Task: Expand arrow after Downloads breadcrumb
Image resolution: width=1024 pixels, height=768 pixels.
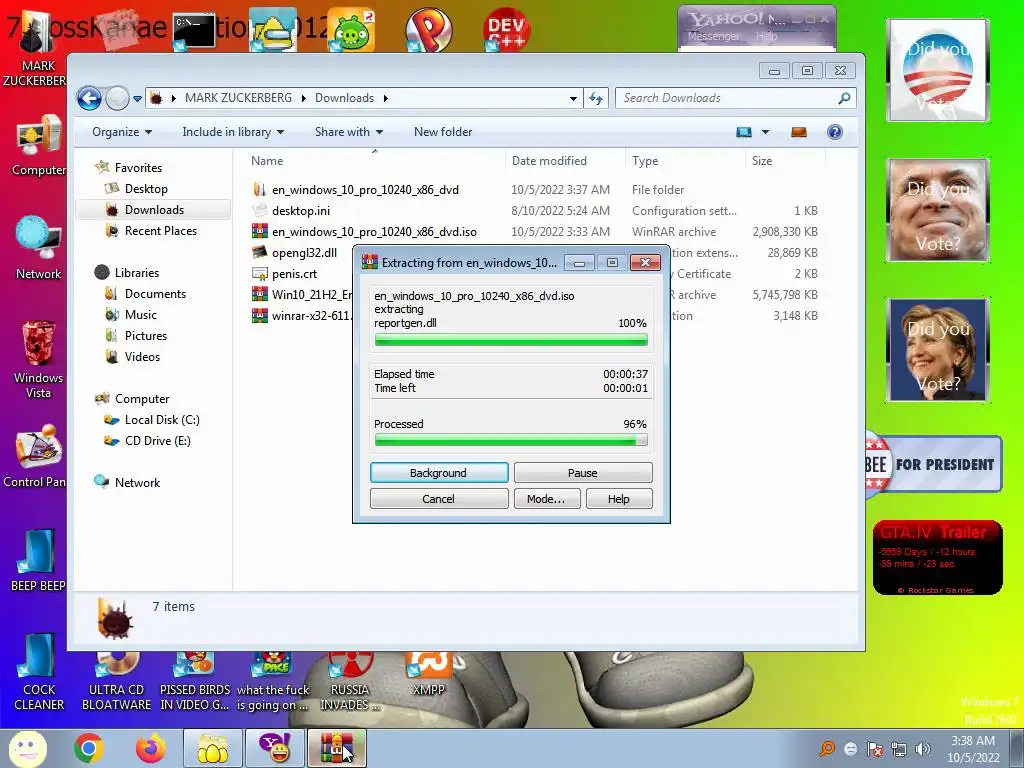Action: click(385, 99)
